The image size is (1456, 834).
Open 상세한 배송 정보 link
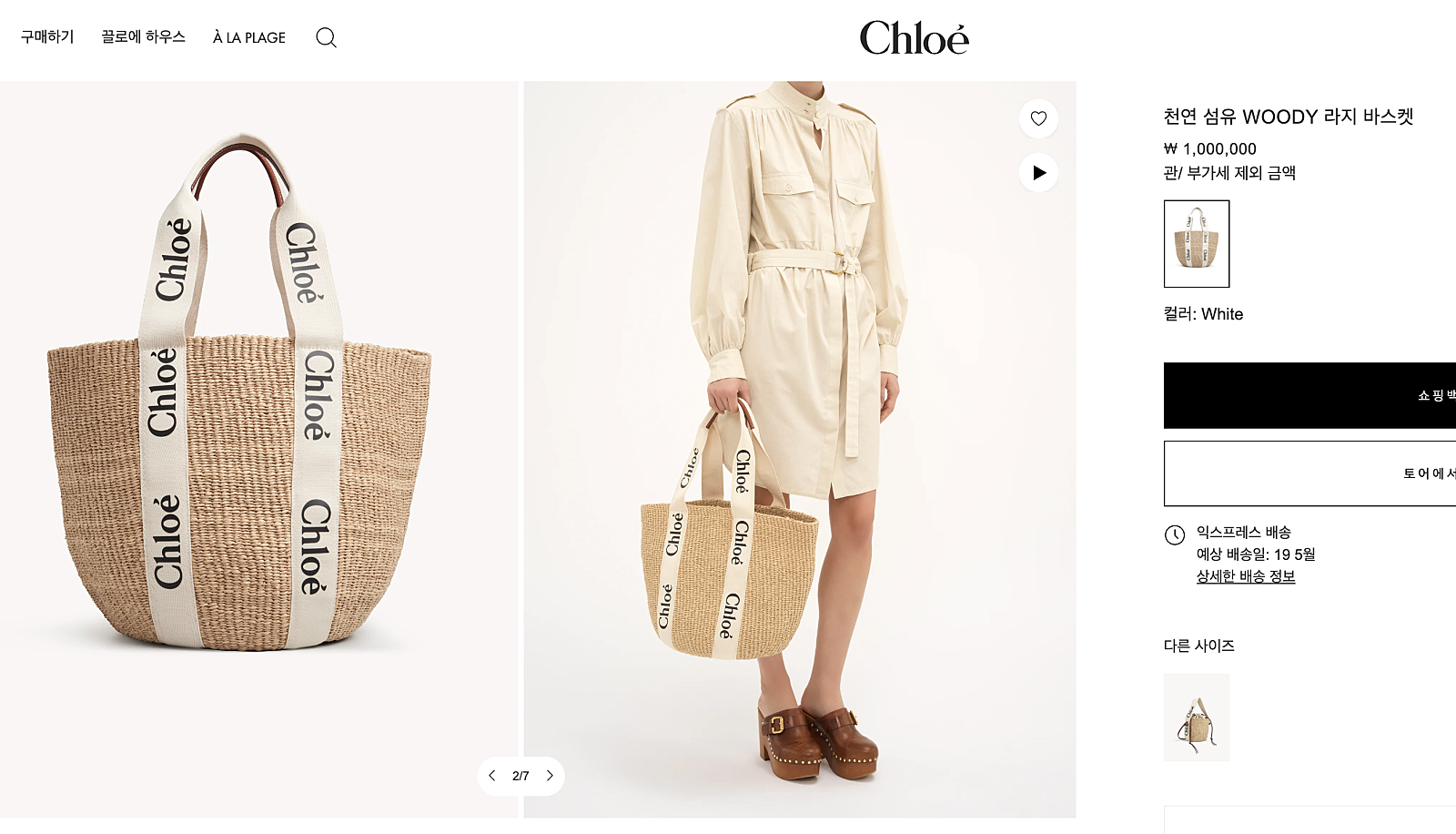point(1246,576)
